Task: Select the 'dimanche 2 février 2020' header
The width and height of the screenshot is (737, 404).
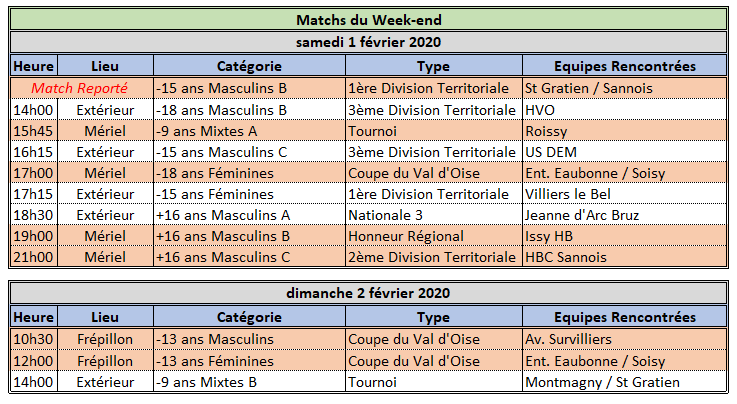Action: coord(368,293)
